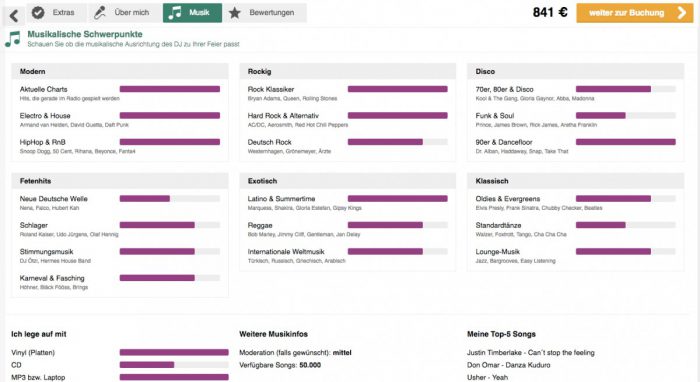
Task: Click the Aktuelle Charts rating bar
Action: point(170,89)
